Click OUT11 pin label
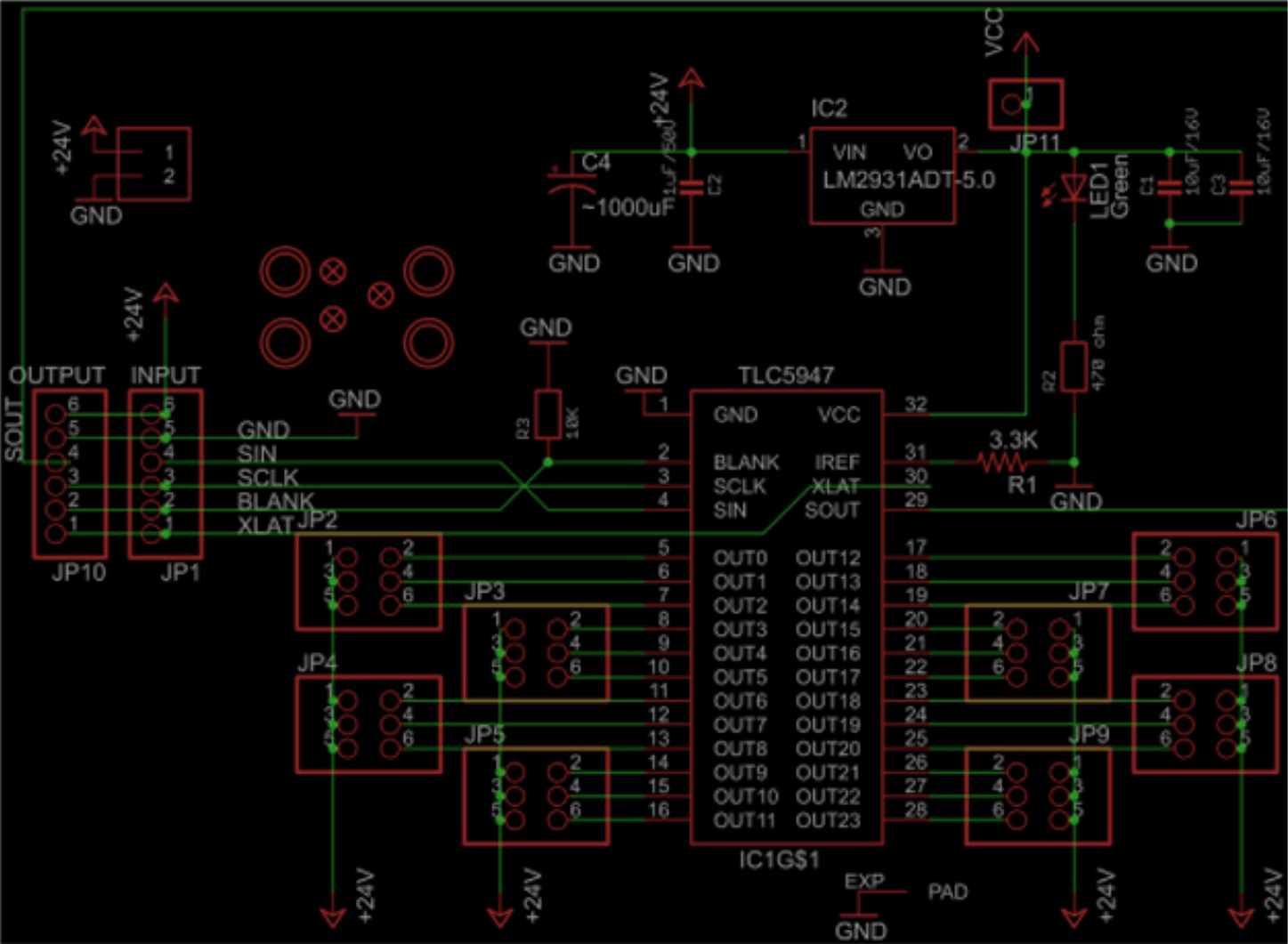The height and width of the screenshot is (944, 1288). [x=744, y=820]
